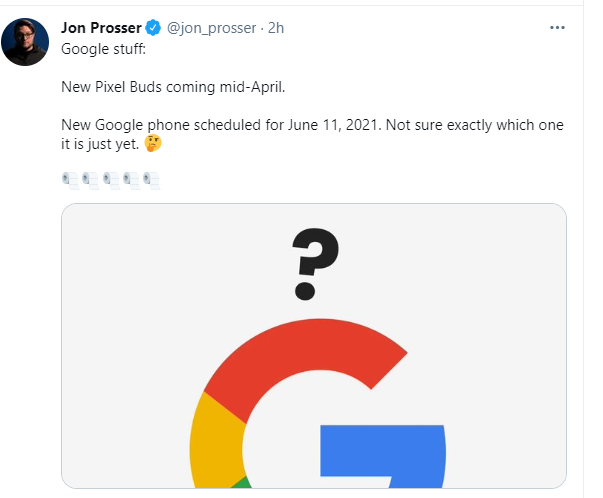Click the @jon_prosser handle
Viewport: 603px width, 498px height.
(210, 28)
